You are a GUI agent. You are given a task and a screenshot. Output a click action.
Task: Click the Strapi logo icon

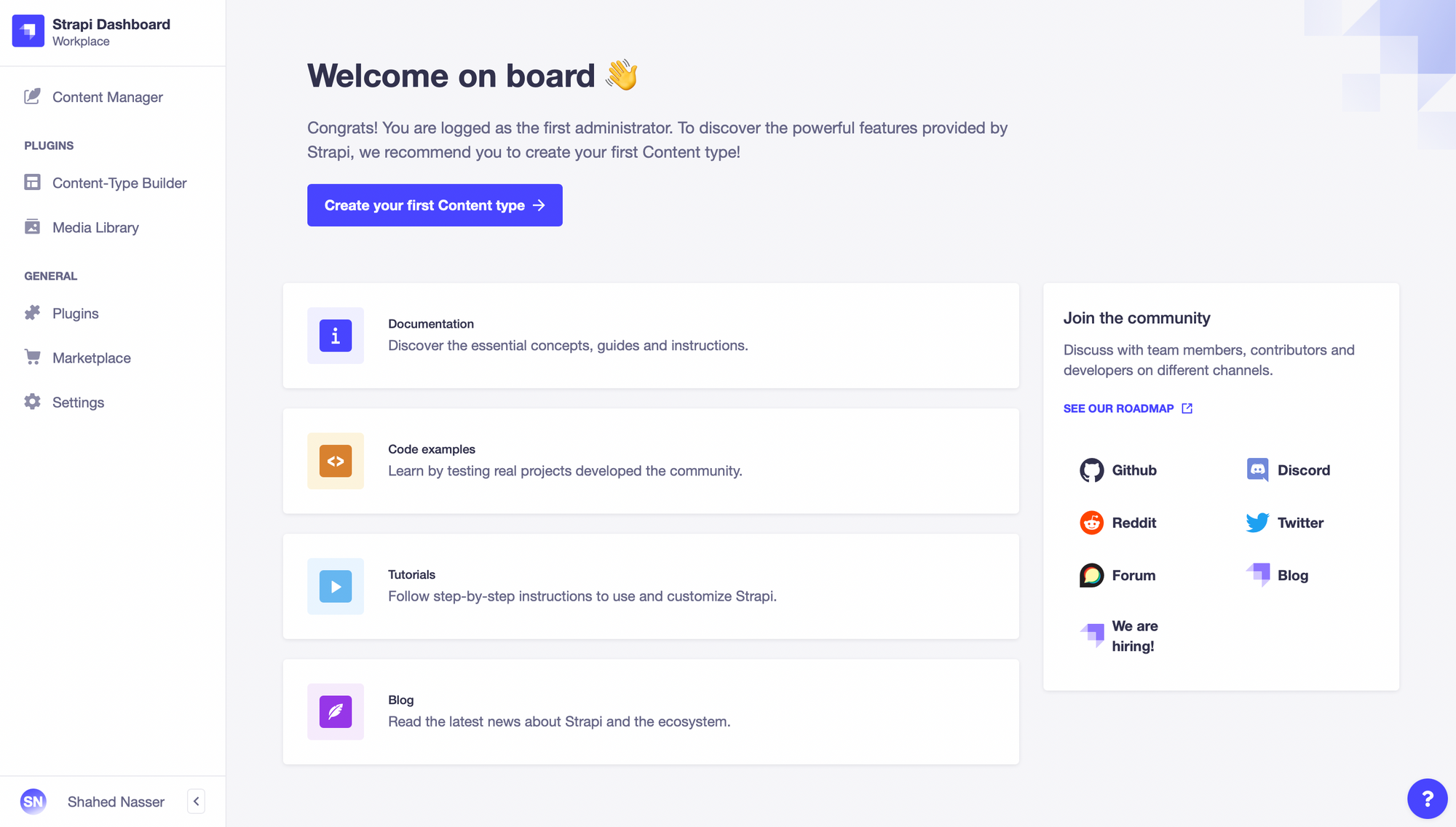(x=28, y=31)
